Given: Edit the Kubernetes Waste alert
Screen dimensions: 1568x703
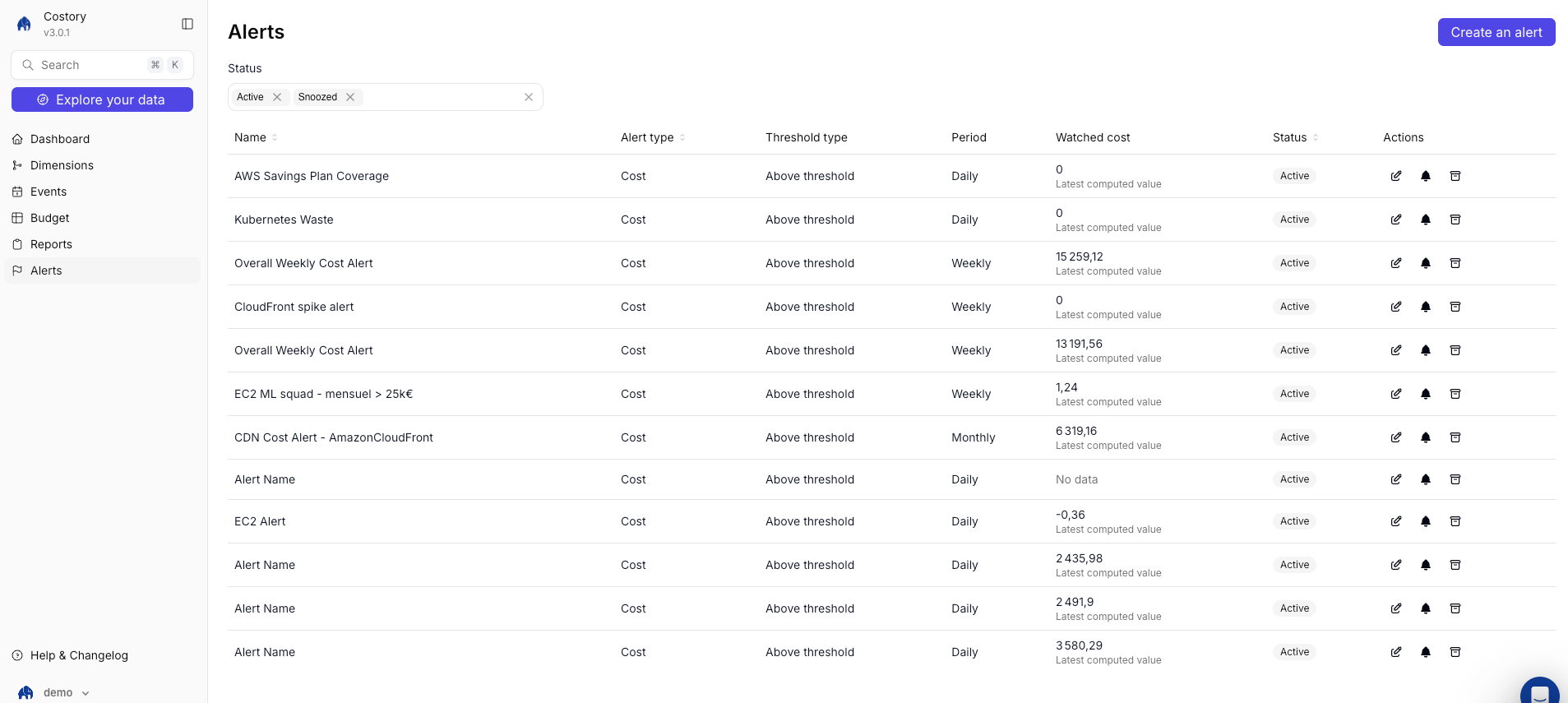Looking at the screenshot, I should (x=1396, y=220).
